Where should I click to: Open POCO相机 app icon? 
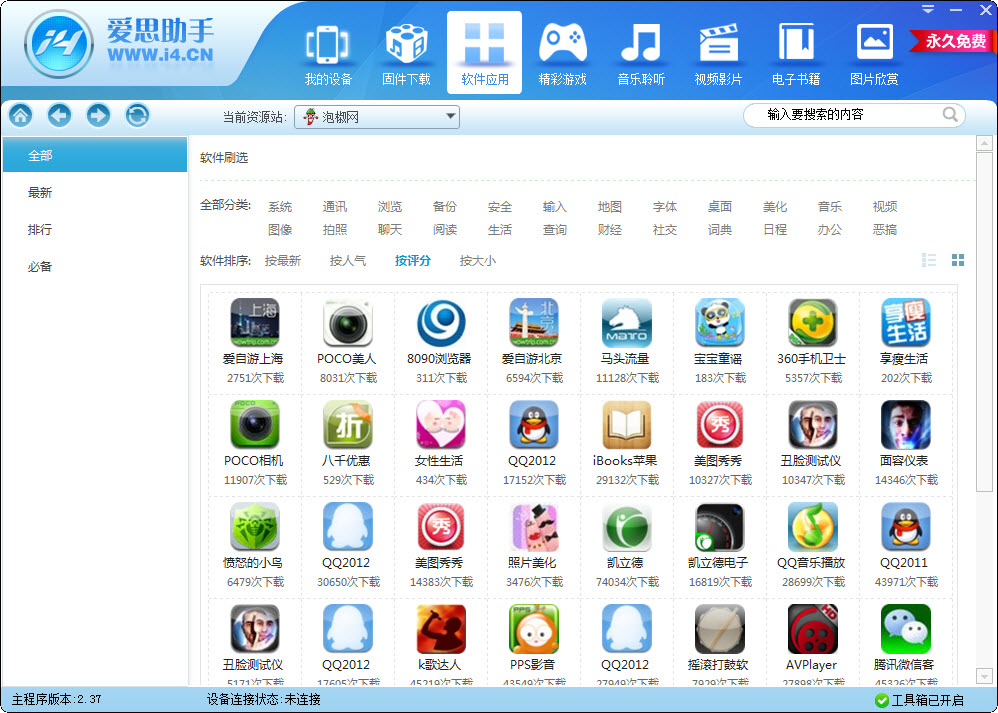(255, 425)
